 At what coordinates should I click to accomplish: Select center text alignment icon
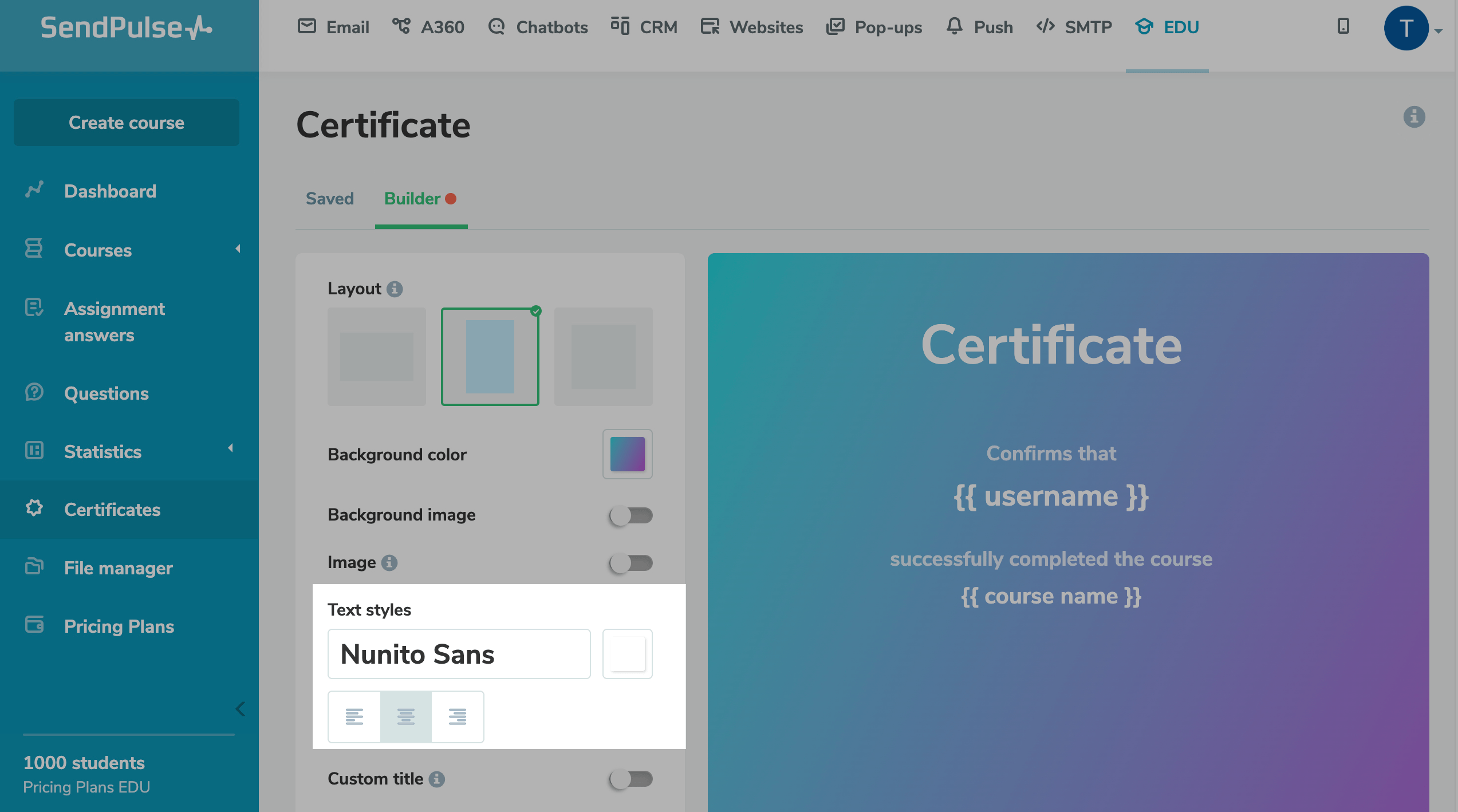[x=405, y=716]
